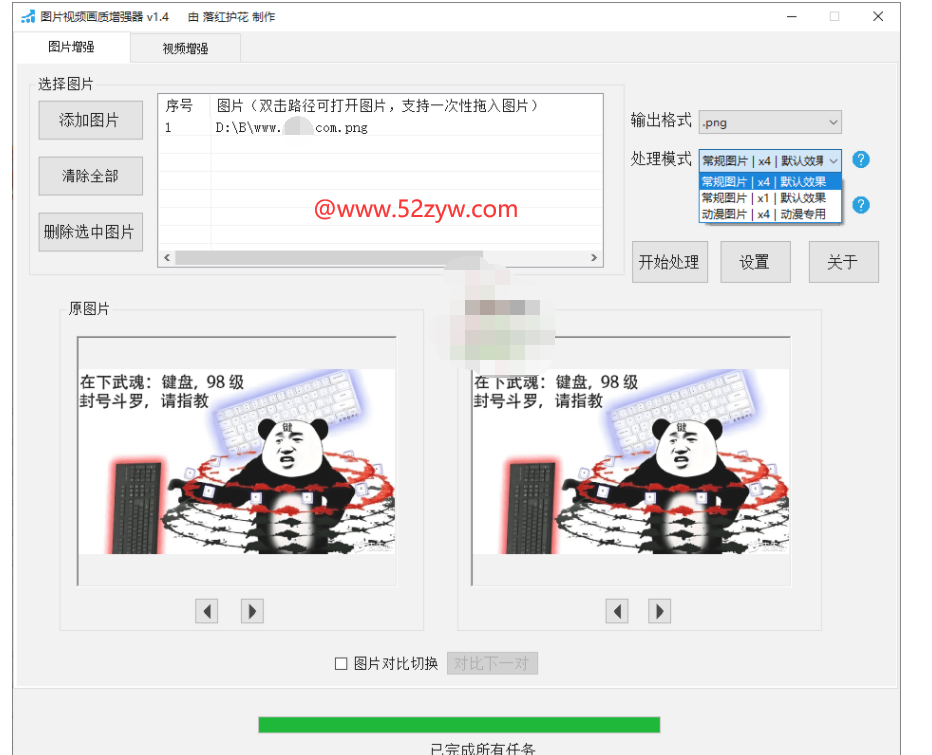Viewport: 932px width, 755px height.
Task: Show next image under the enhanced preview
Action: [x=659, y=611]
